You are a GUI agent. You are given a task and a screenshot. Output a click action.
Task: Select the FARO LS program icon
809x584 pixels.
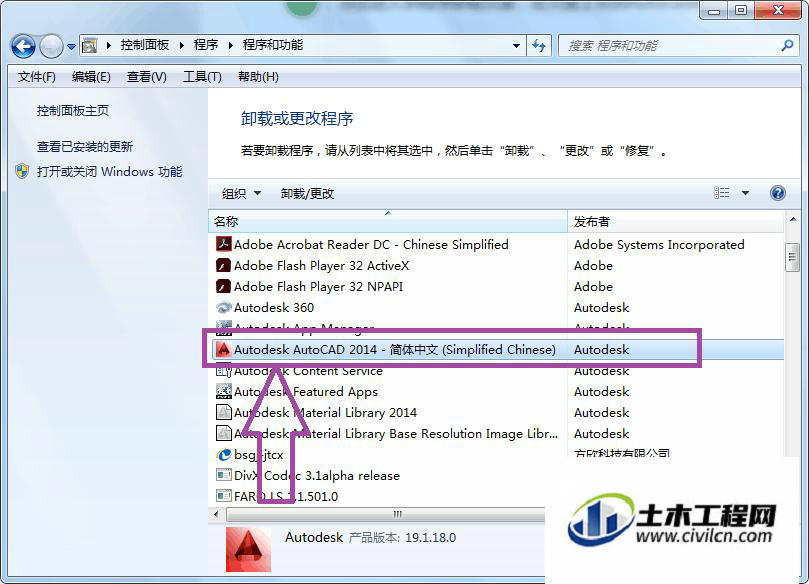[223, 496]
